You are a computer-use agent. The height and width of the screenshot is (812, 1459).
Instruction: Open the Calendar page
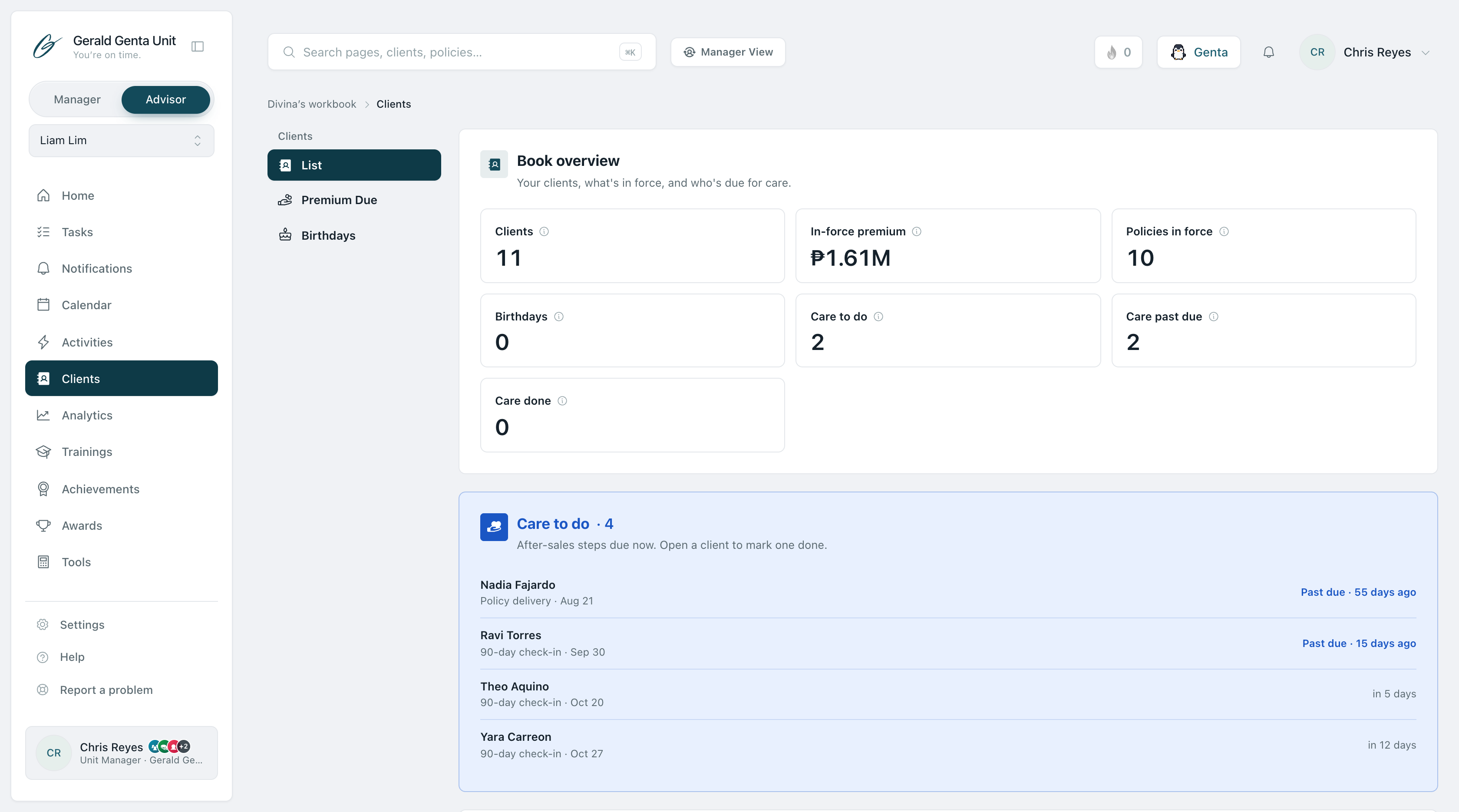tap(121, 305)
